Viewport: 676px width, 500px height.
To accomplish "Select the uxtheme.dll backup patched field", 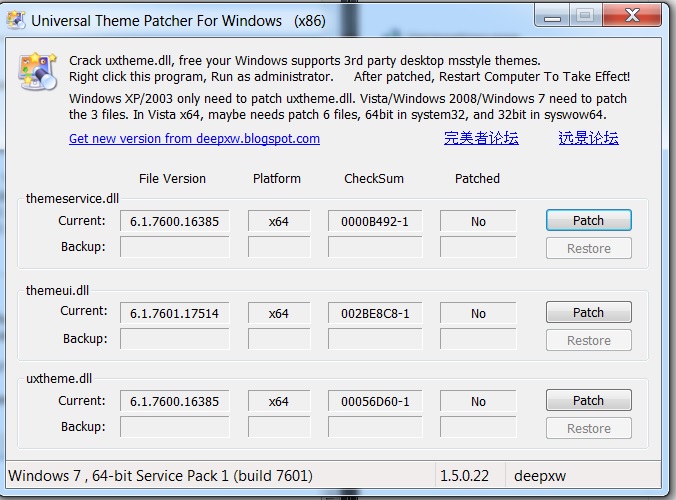I will coord(478,427).
